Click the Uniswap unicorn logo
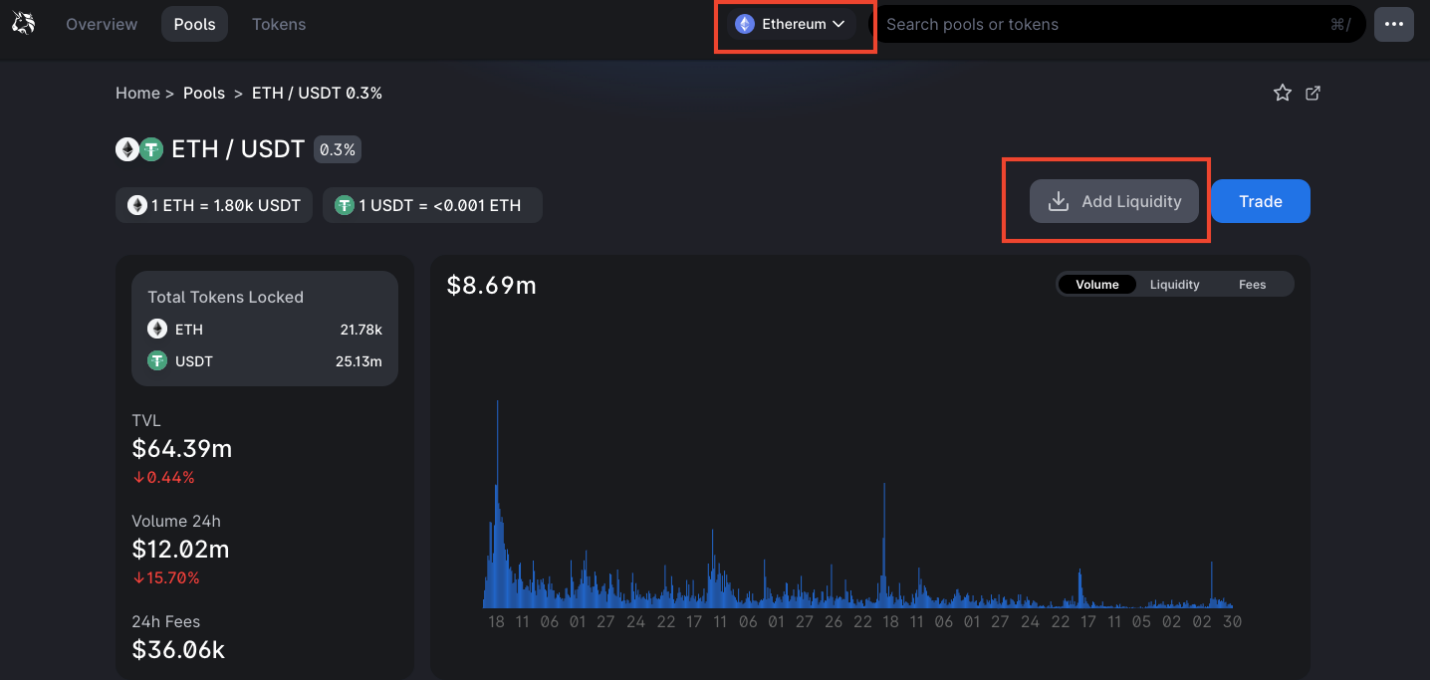The width and height of the screenshot is (1430, 680). (22, 23)
